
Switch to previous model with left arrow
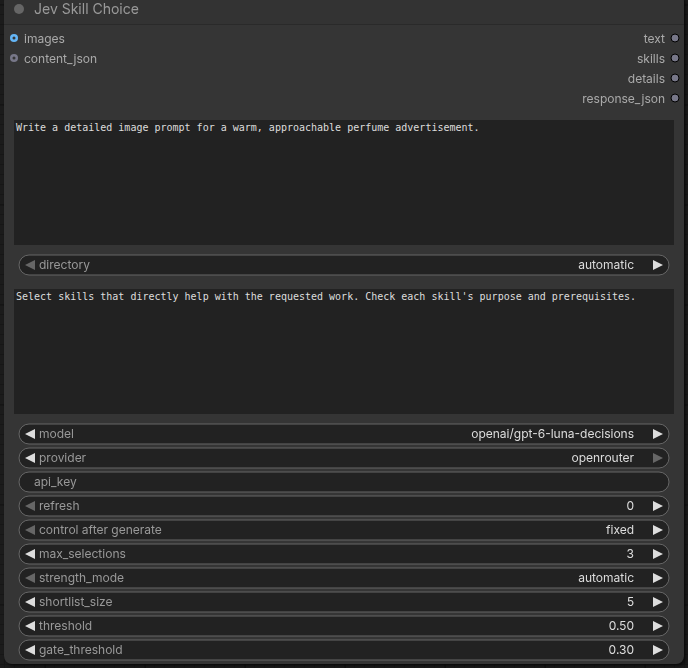click(30, 434)
